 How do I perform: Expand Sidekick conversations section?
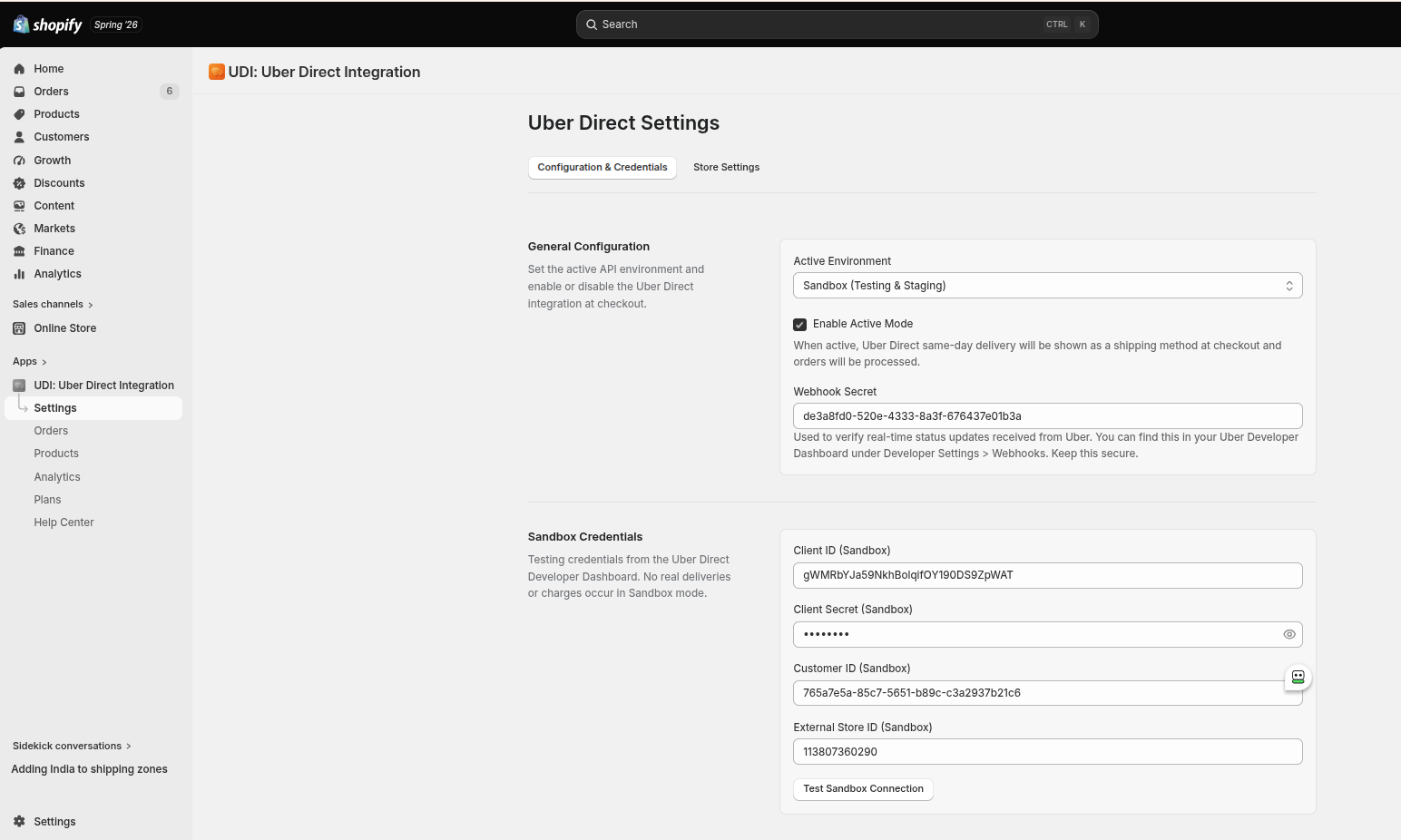pos(72,747)
